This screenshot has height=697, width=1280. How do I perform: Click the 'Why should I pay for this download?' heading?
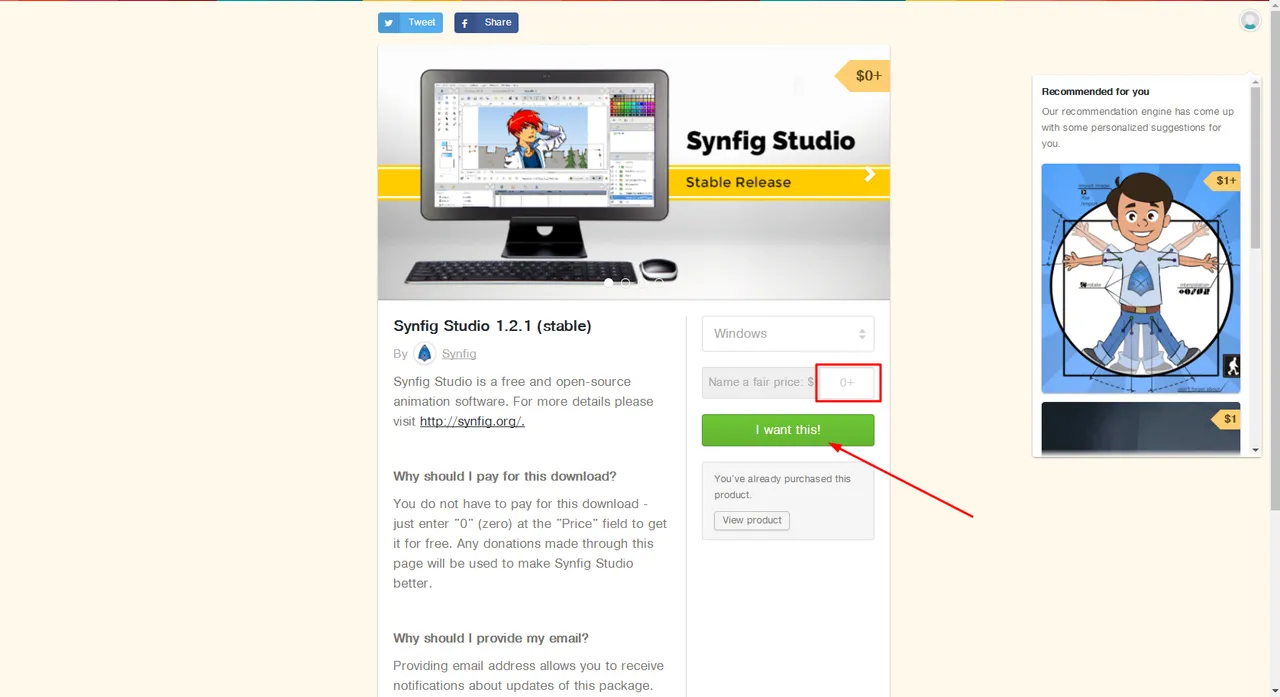505,476
